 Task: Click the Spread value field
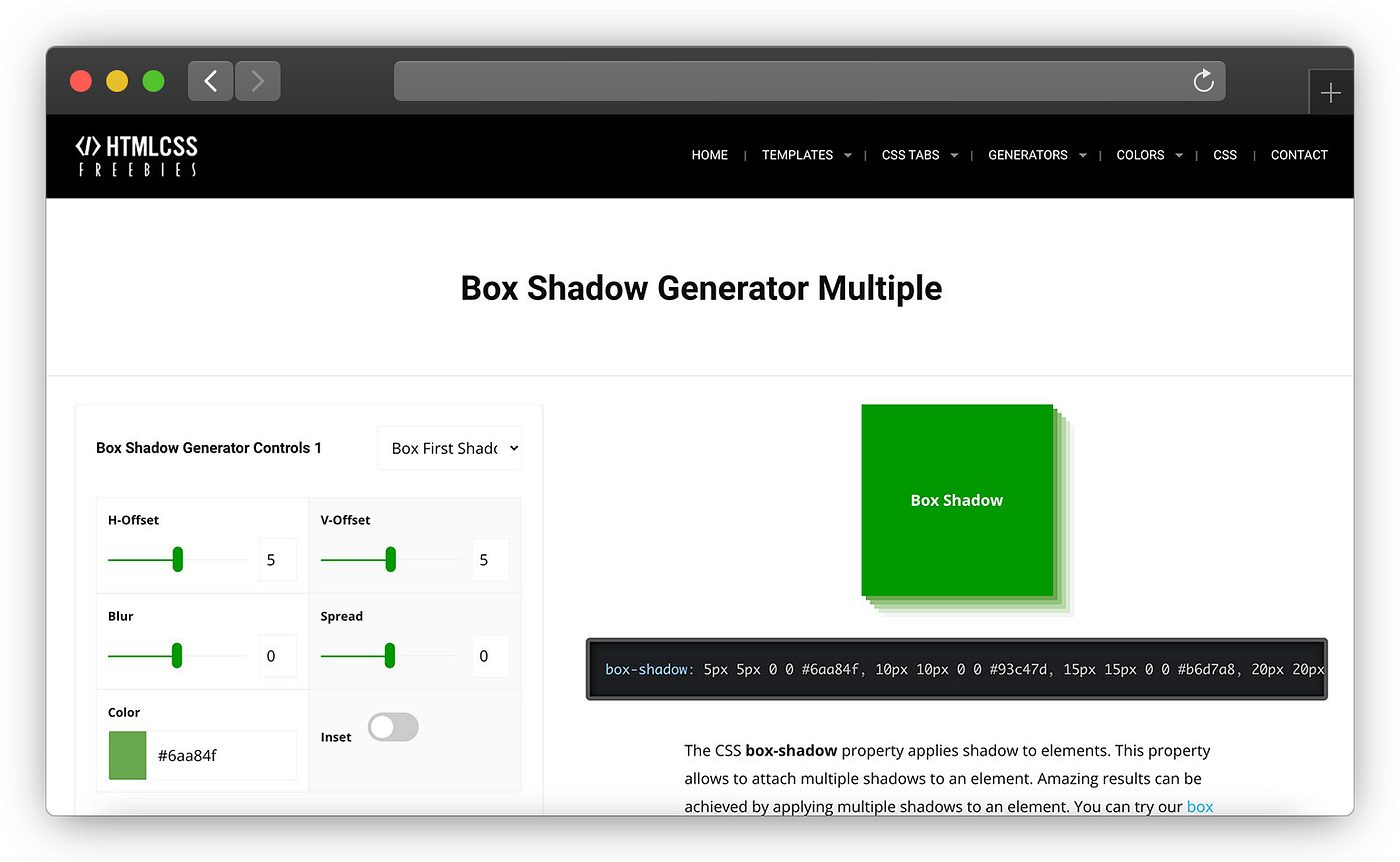[490, 656]
